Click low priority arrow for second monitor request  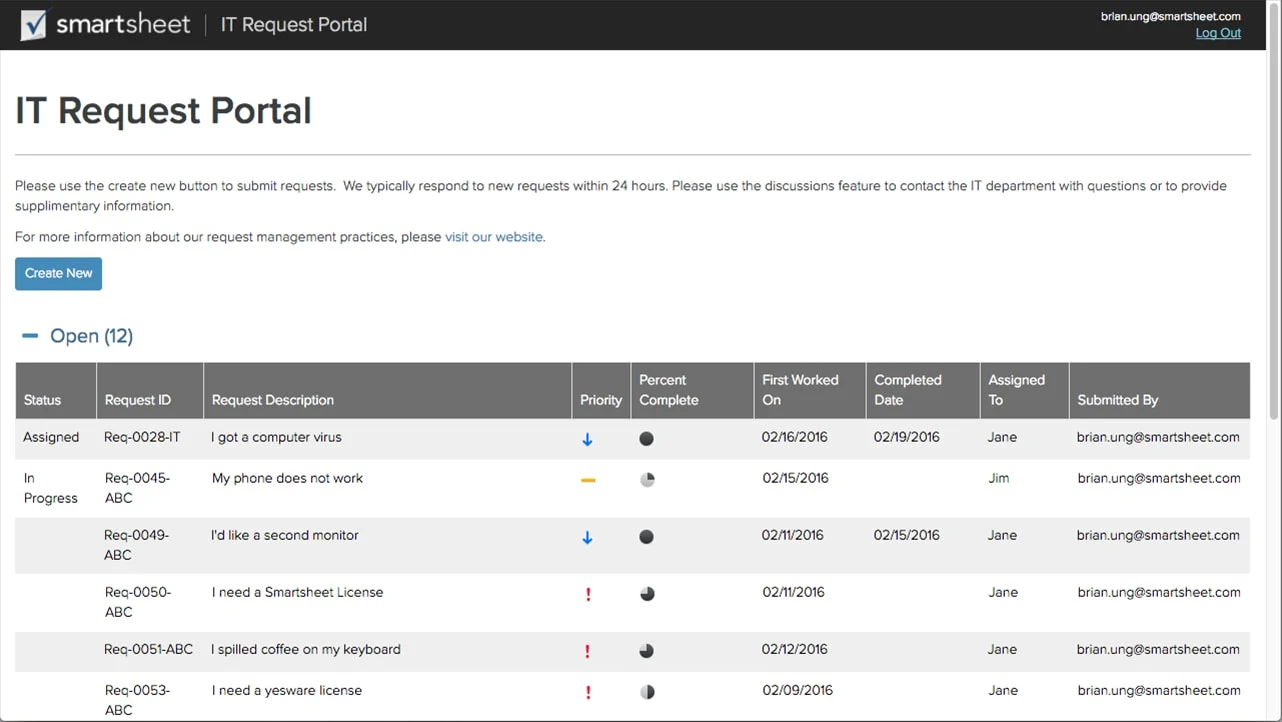[587, 537]
